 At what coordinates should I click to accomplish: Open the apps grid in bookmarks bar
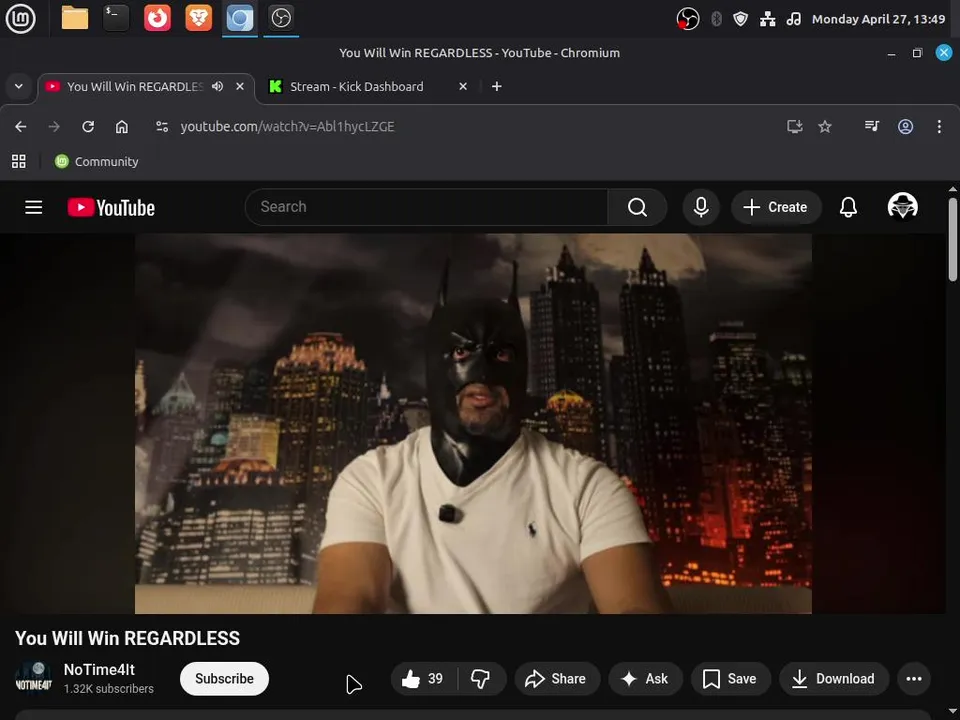point(19,162)
